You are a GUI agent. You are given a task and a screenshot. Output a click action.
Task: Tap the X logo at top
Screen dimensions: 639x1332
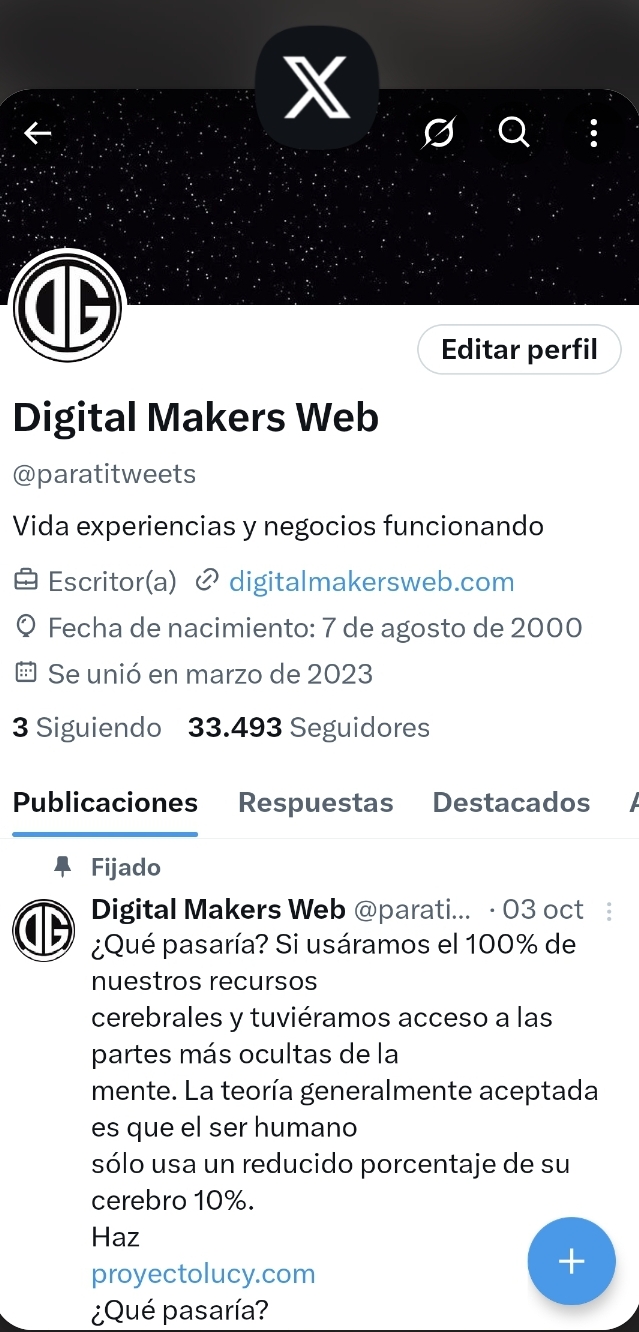[x=317, y=87]
